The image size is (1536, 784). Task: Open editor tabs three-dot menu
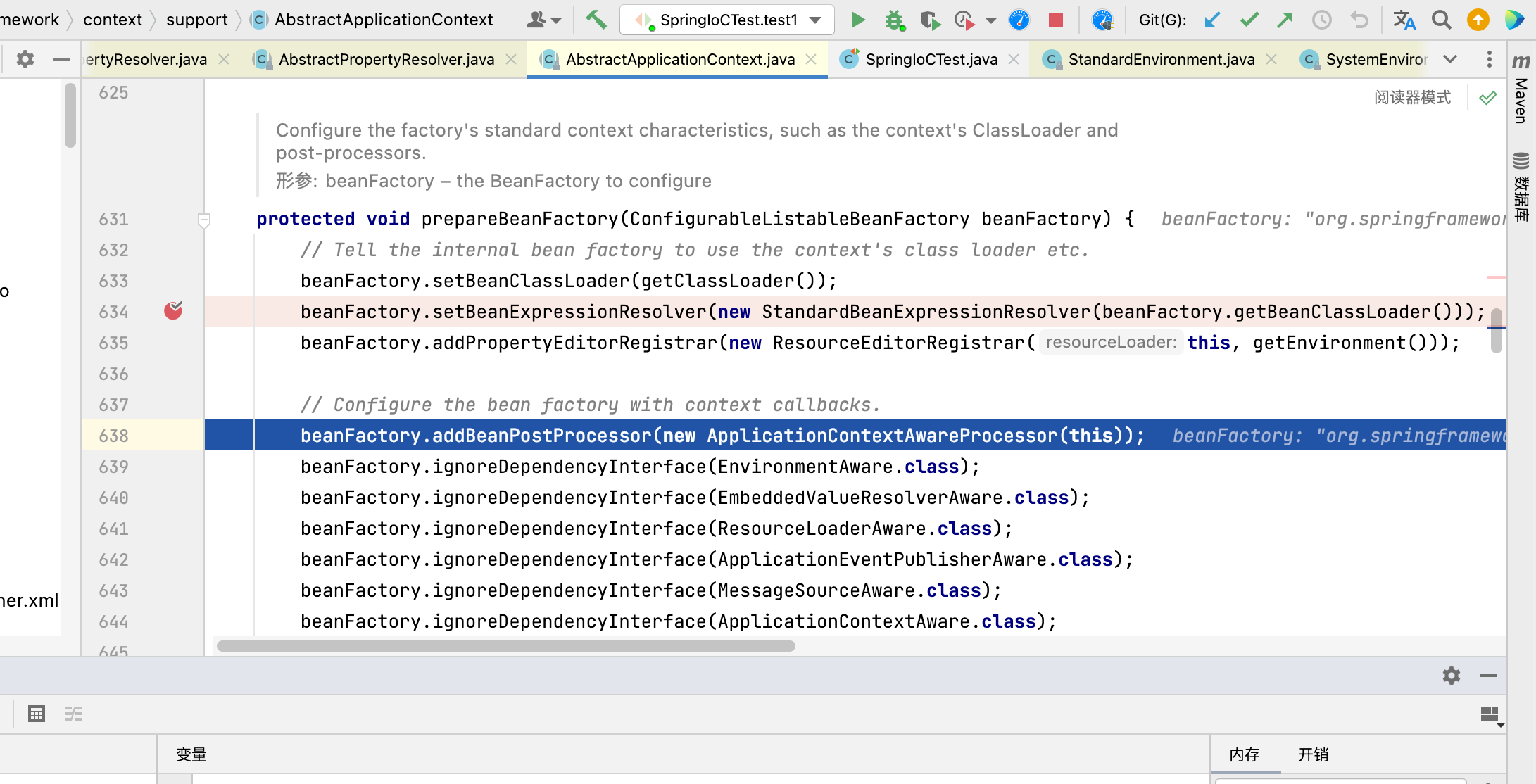click(1489, 59)
